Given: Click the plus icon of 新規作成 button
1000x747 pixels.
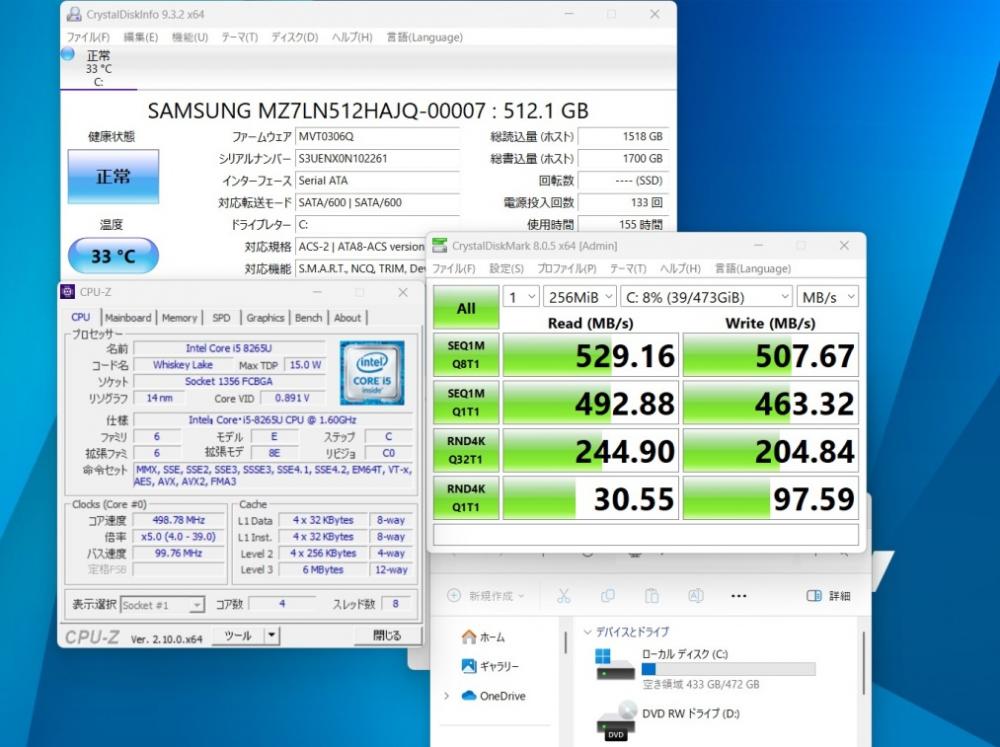Looking at the screenshot, I should [454, 595].
